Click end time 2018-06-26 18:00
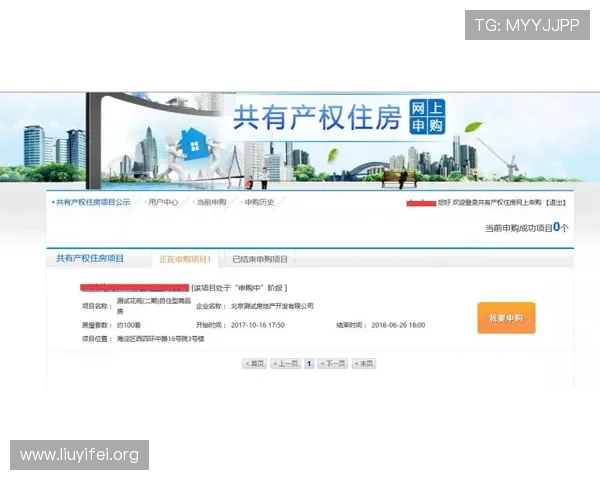600x480 pixels. (398, 325)
